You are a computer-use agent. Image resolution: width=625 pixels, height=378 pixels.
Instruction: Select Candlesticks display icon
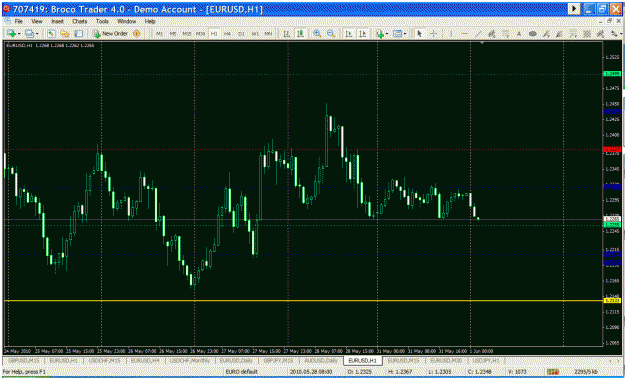pos(301,34)
